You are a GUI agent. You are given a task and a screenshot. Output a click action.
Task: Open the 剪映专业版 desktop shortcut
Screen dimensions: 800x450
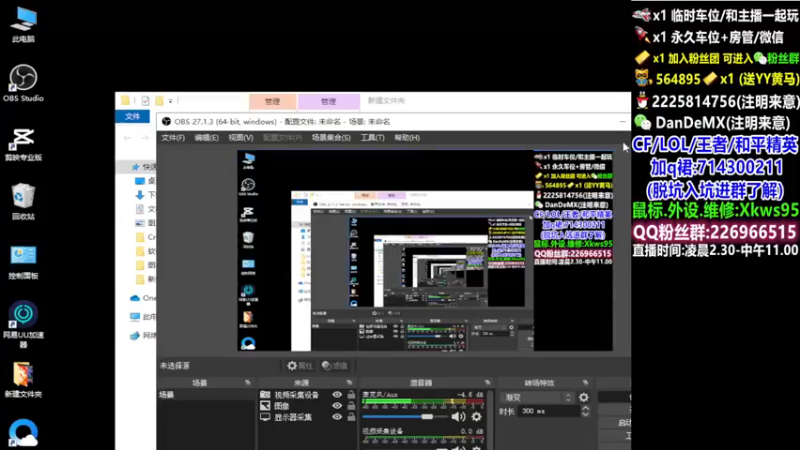[x=23, y=144]
